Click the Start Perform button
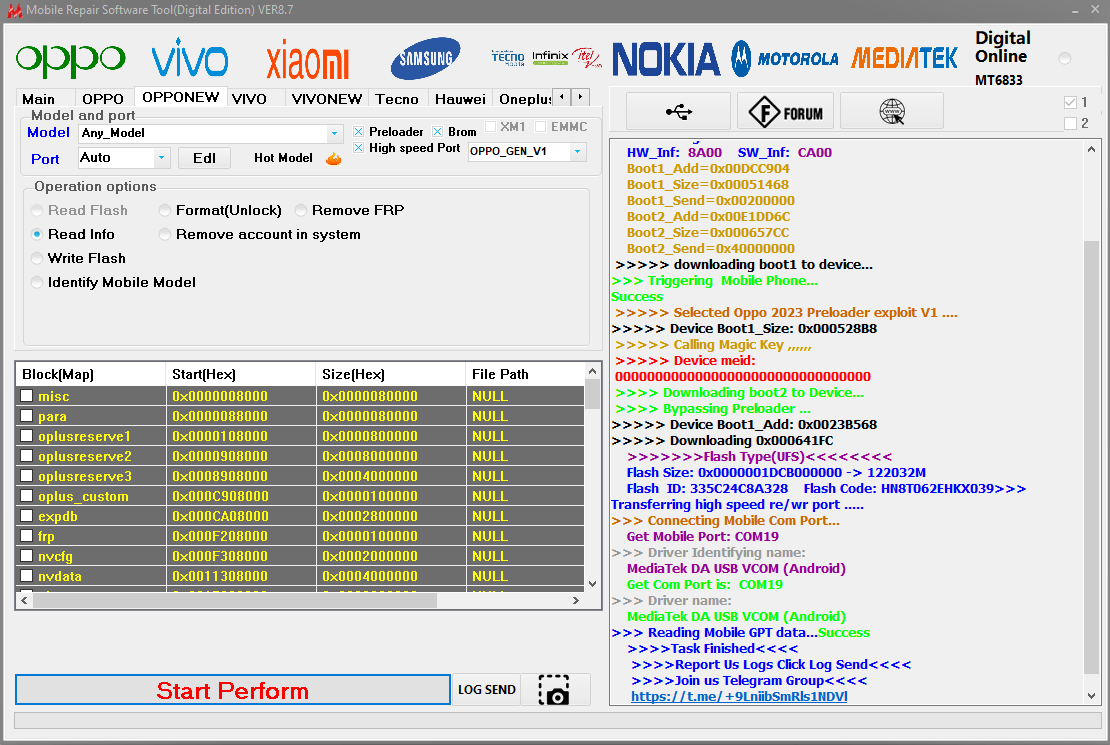 pos(233,690)
